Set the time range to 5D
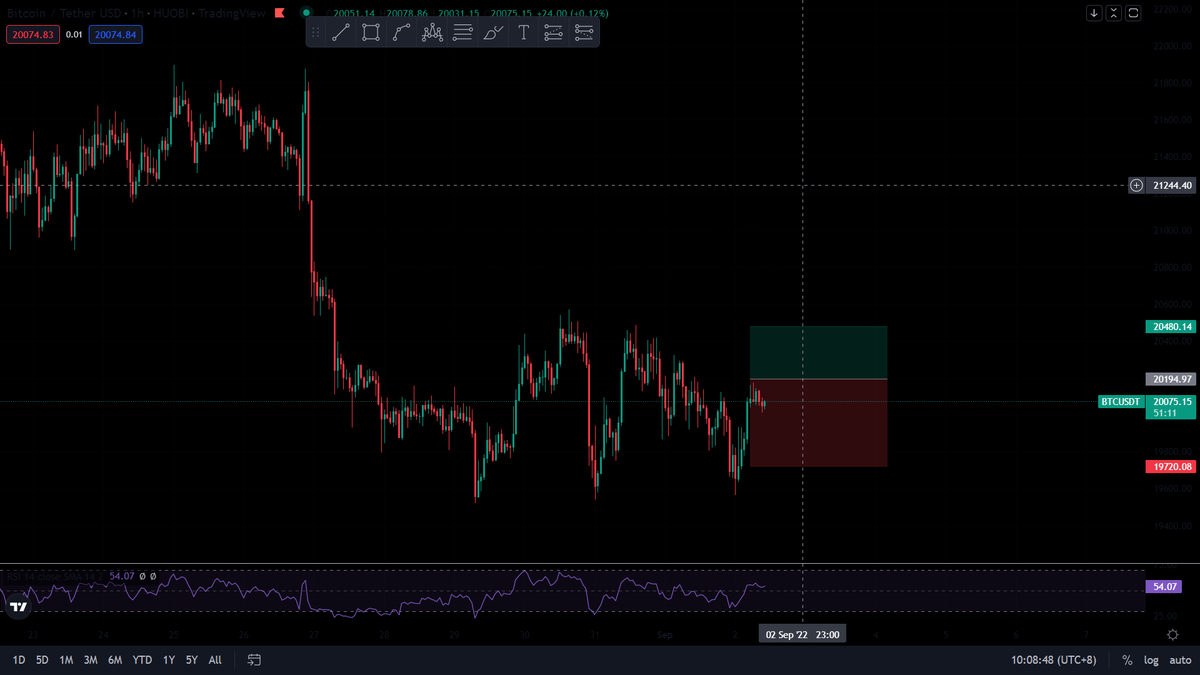The width and height of the screenshot is (1200, 675). [42, 660]
